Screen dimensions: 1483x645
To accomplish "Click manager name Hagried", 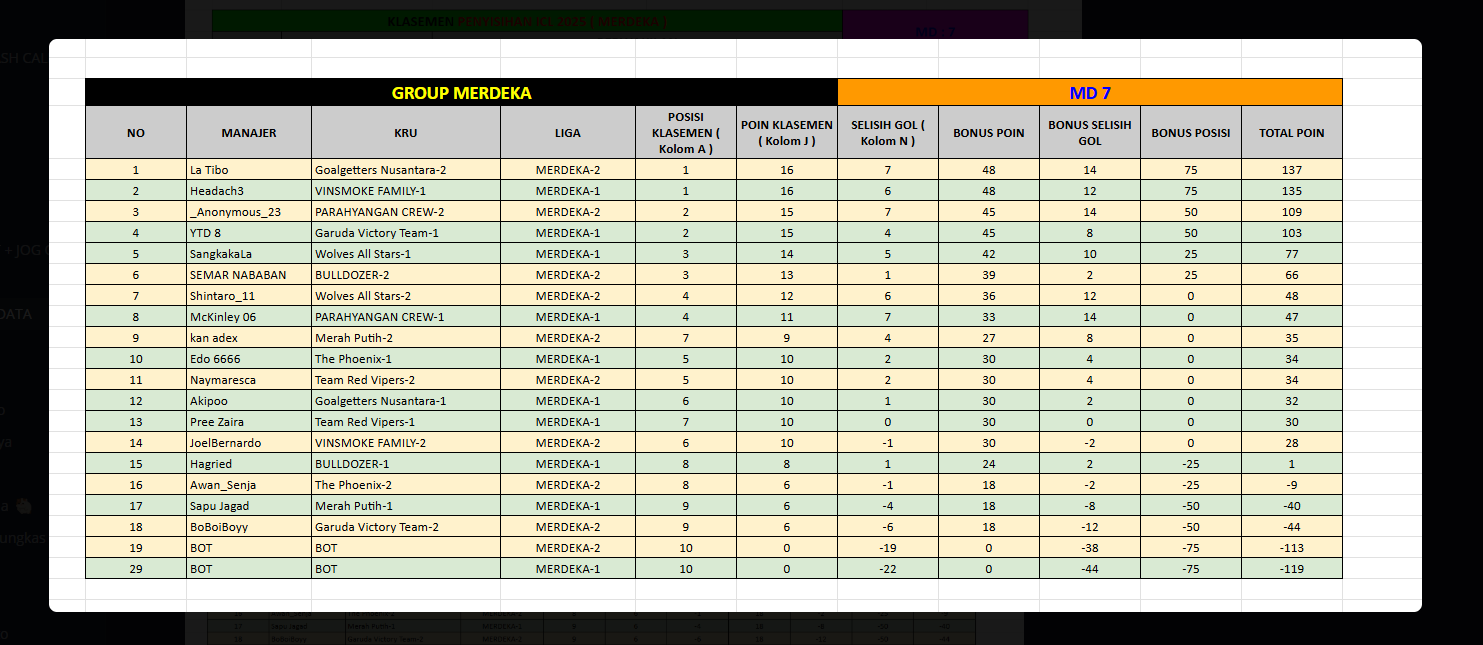I will coord(249,464).
